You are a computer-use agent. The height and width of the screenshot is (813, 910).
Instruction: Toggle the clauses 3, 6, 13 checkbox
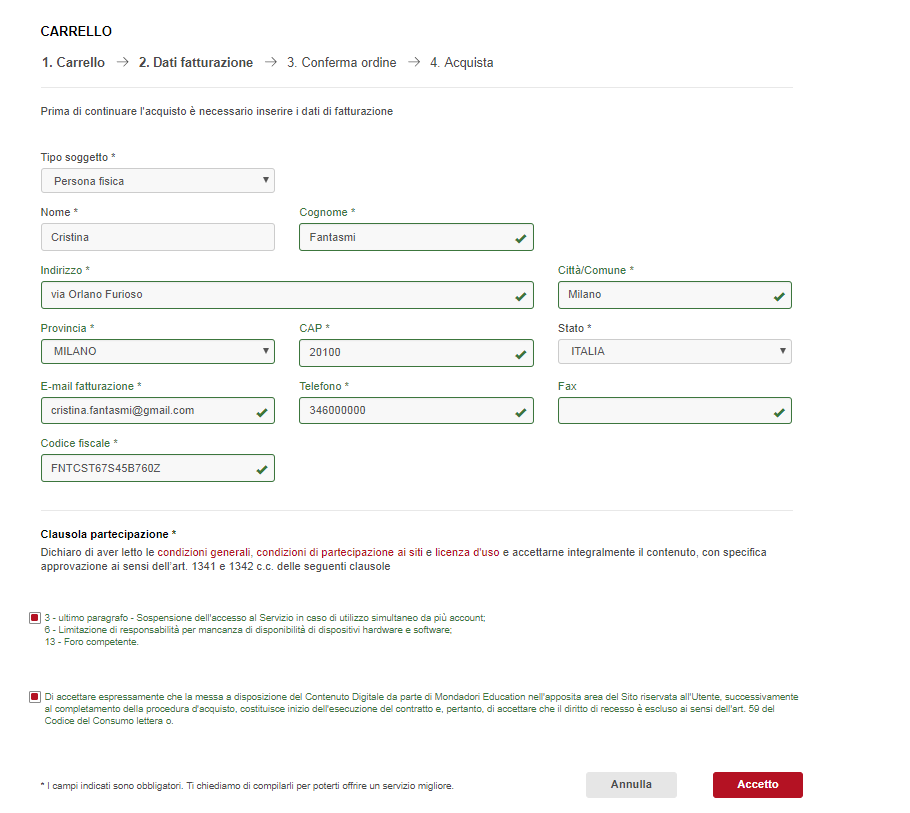35,618
